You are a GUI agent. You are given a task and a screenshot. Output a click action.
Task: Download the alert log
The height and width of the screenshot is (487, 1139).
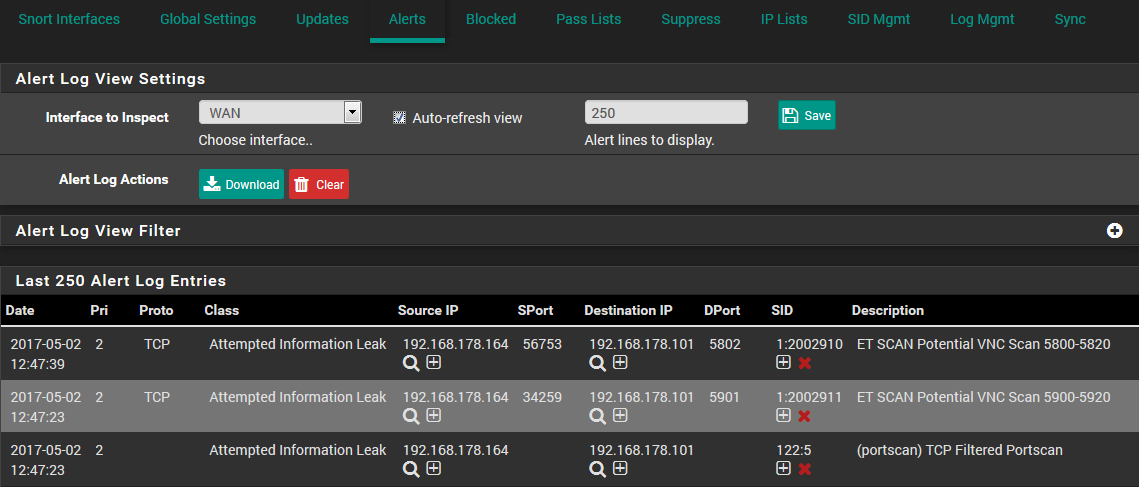[241, 184]
